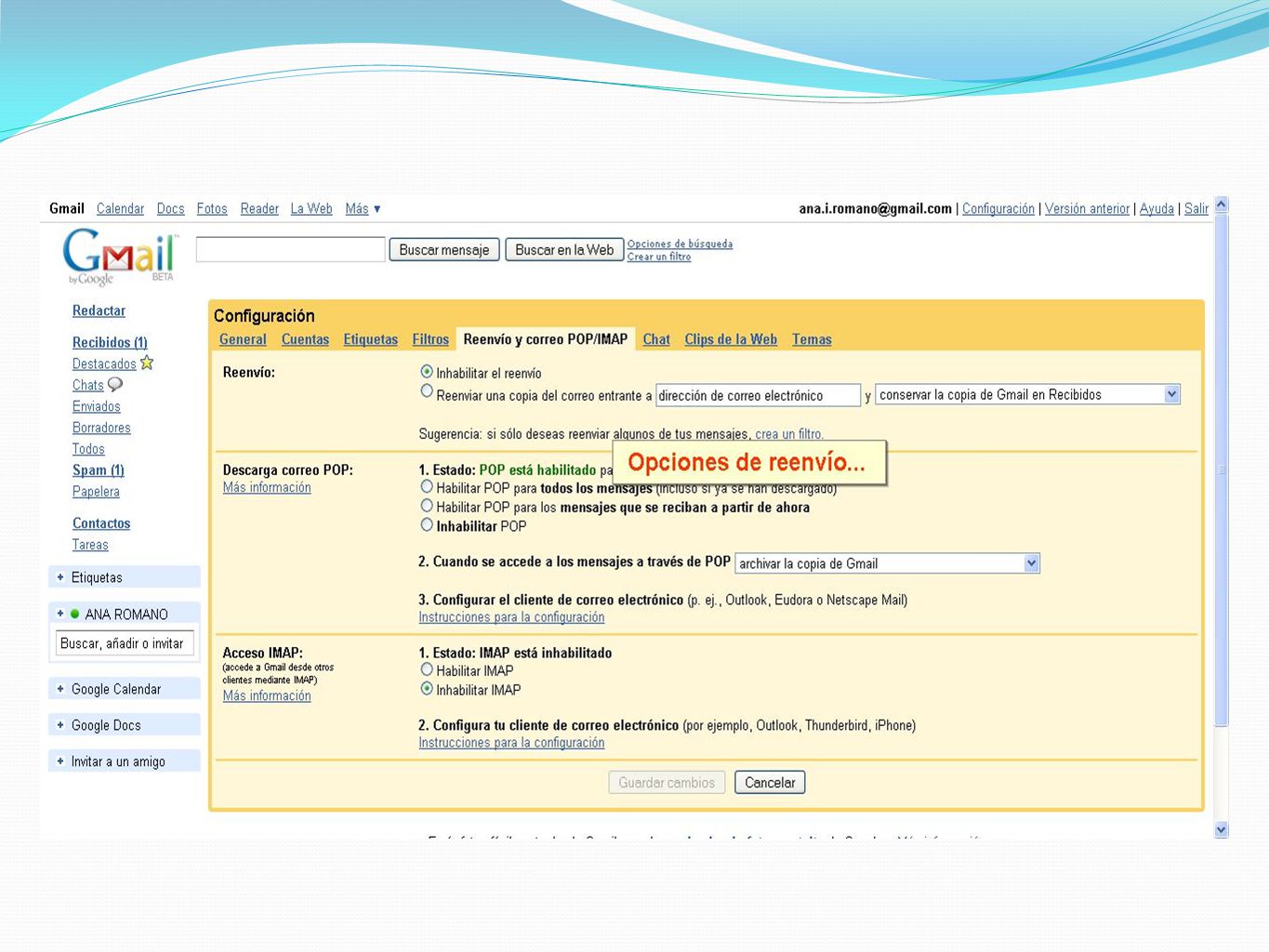Select Habilitar POP para mensajes a partir de ahora
Screen dimensions: 1269x952
427,506
